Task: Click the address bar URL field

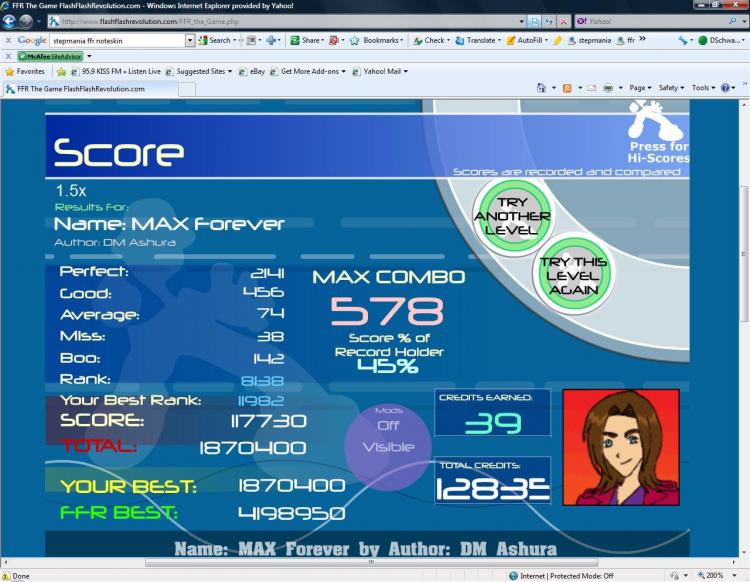Action: [282, 22]
